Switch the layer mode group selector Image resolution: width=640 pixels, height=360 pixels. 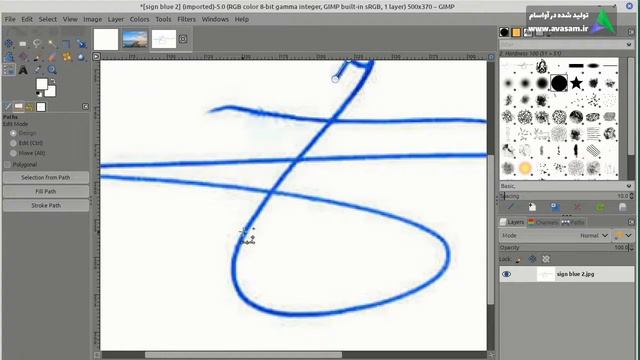tap(623, 236)
